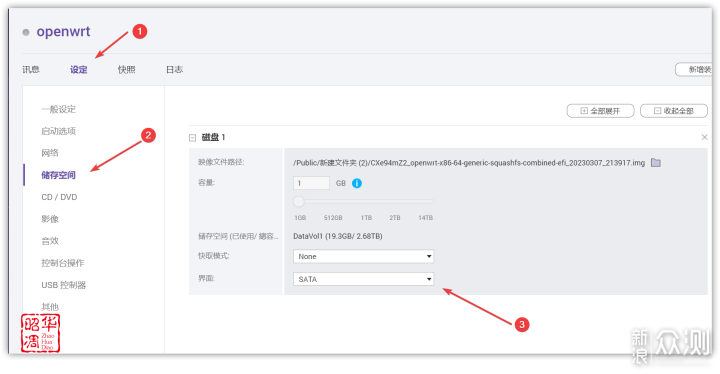
Task: Select USB 控制器 in the sidebar
Action: click(x=63, y=285)
